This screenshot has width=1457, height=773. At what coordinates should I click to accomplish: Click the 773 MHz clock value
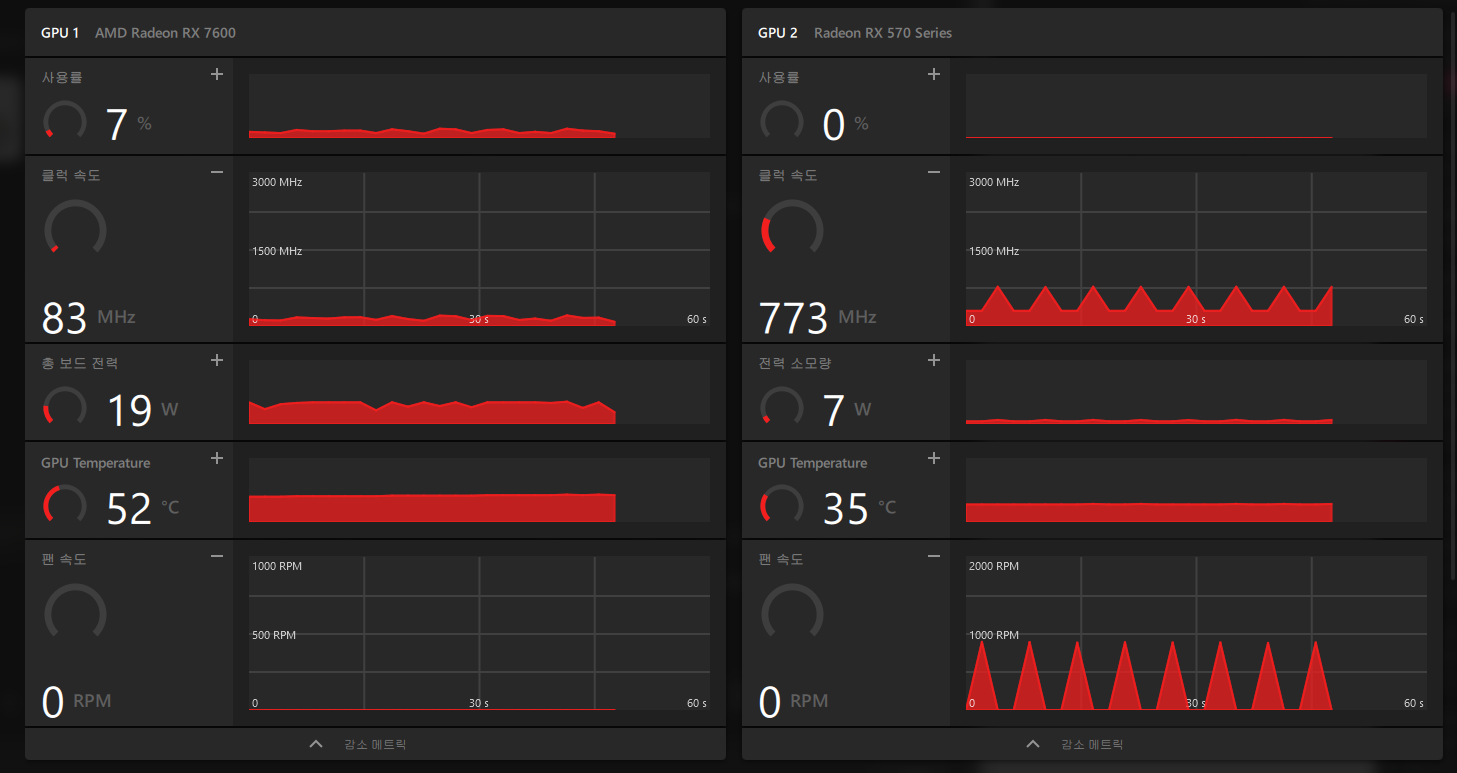coord(817,318)
